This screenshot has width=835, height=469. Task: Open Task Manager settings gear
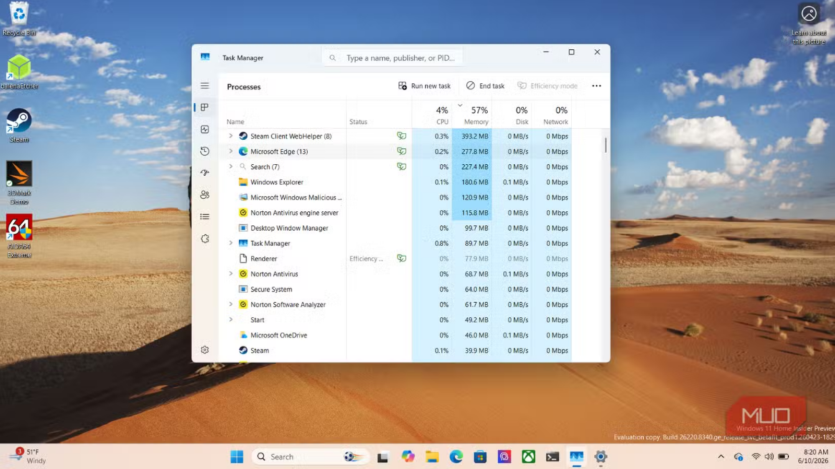coord(204,350)
